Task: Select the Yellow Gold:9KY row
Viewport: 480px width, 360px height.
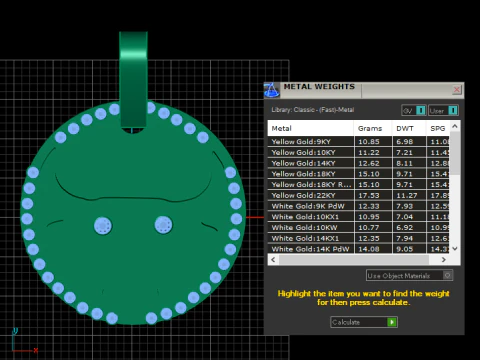Action: click(x=358, y=142)
